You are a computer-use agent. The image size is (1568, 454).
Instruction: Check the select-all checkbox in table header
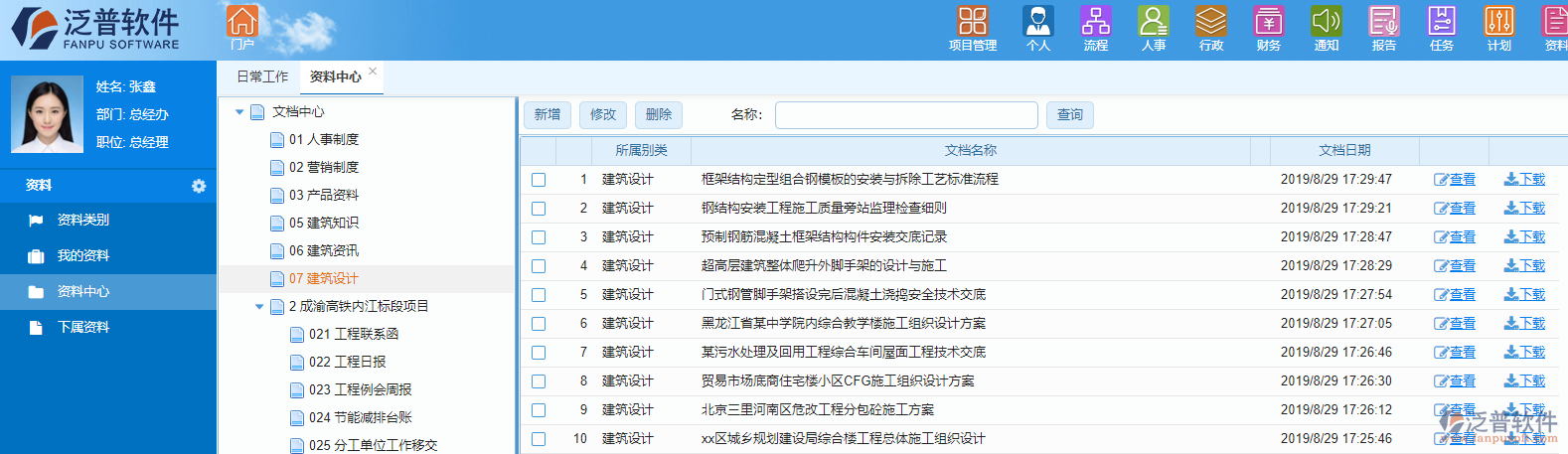tap(538, 151)
